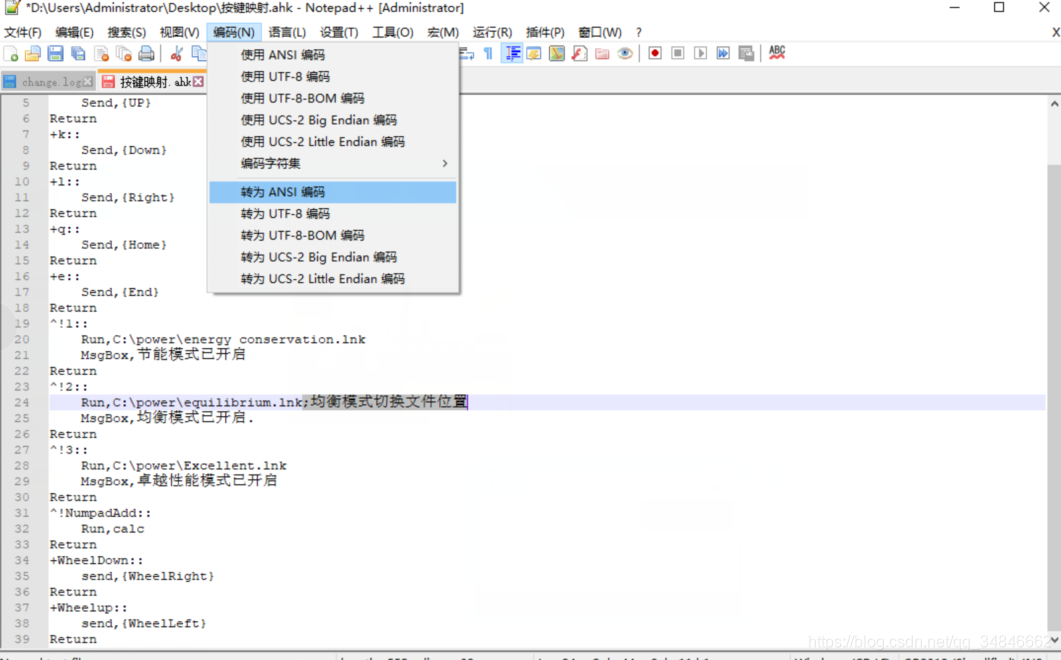1061x660 pixels.
Task: Open the User Defined Language dialog icon
Action: 534,53
